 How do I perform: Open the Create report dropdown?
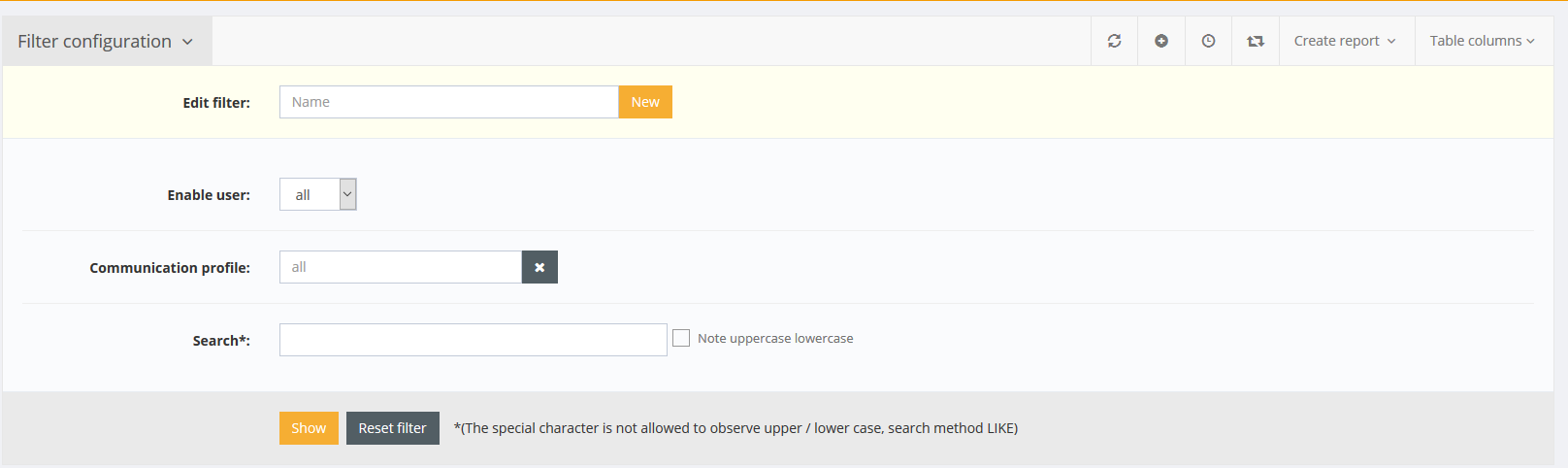(1345, 41)
